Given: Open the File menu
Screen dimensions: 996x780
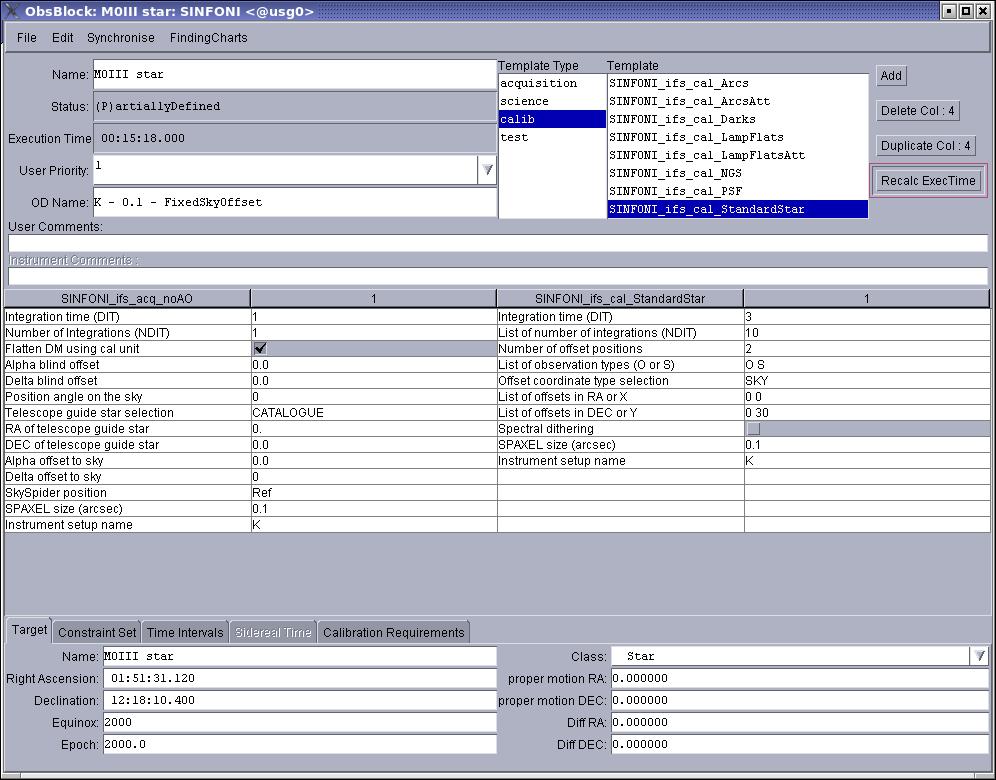Looking at the screenshot, I should click(x=27, y=37).
